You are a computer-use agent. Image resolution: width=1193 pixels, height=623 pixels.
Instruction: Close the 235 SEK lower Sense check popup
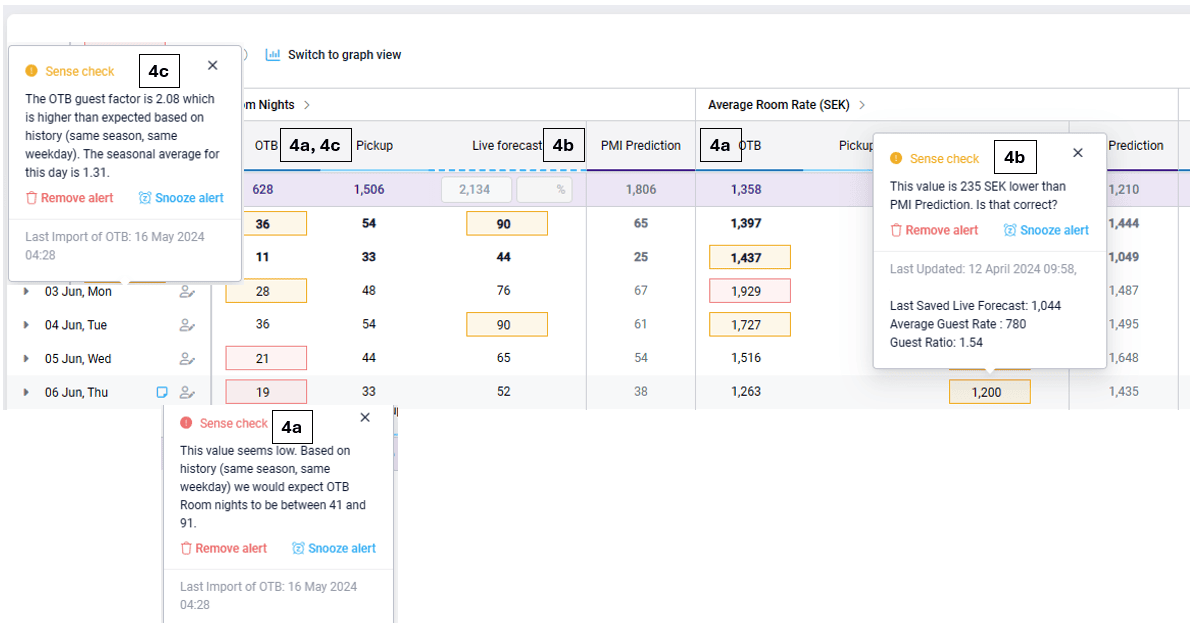(x=1077, y=153)
